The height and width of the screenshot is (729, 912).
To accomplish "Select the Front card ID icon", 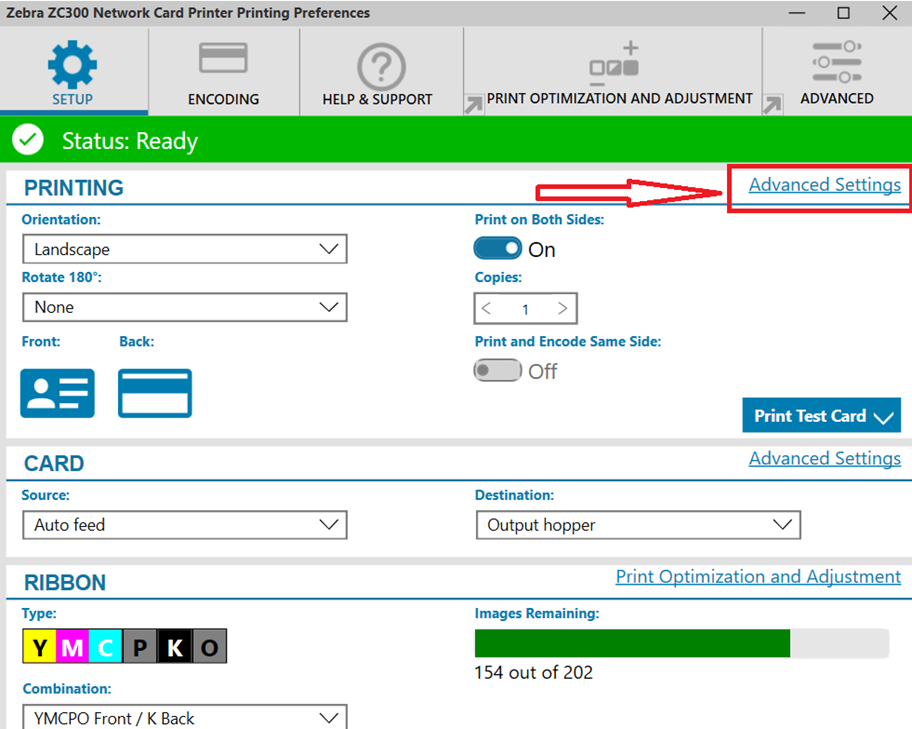I will point(57,393).
